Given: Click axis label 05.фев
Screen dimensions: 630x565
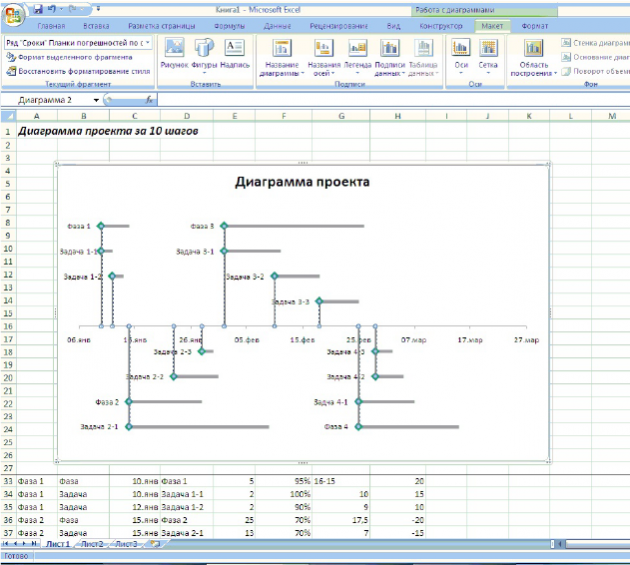Looking at the screenshot, I should (247, 340).
